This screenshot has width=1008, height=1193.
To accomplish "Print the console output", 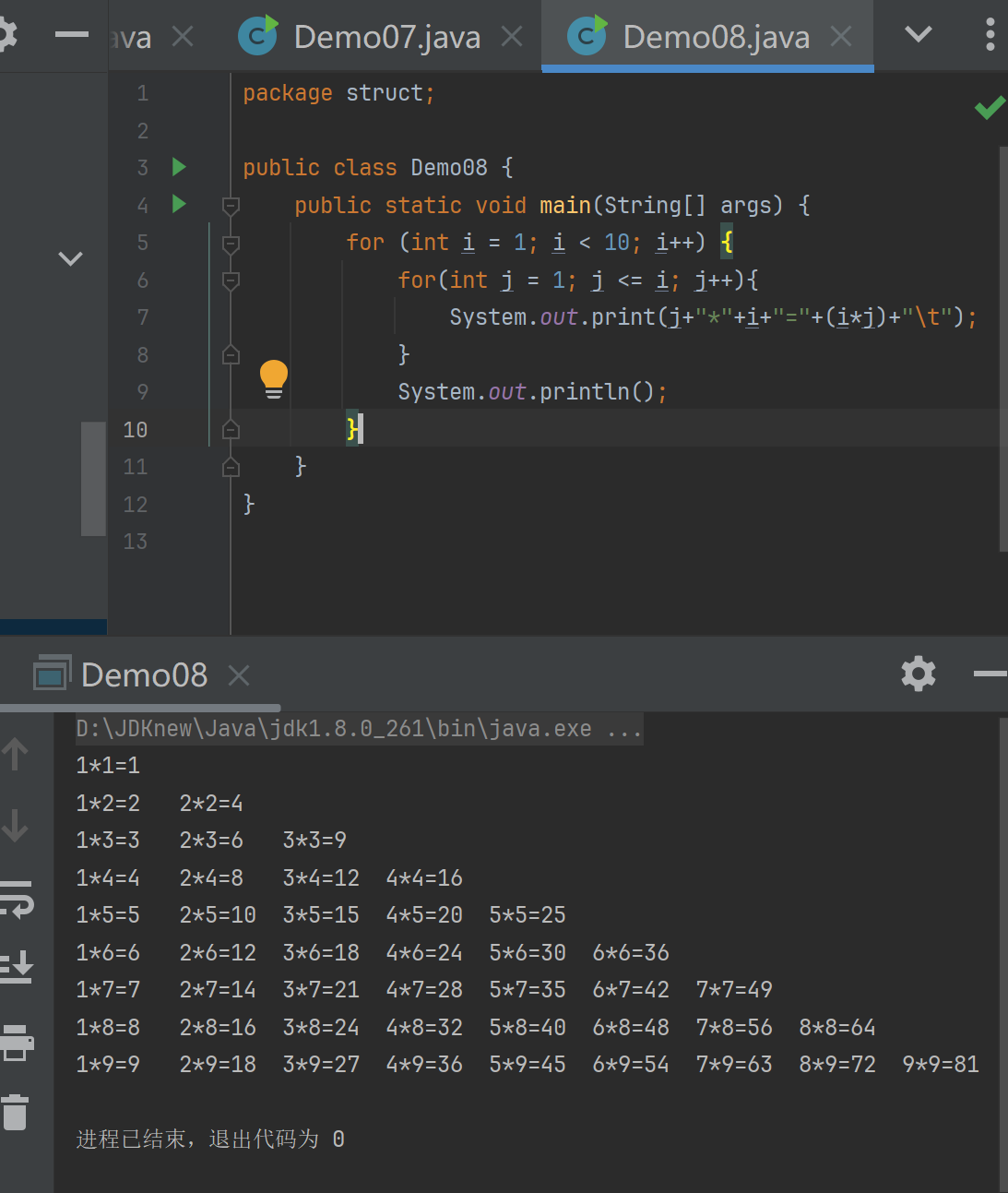I will click(16, 1043).
